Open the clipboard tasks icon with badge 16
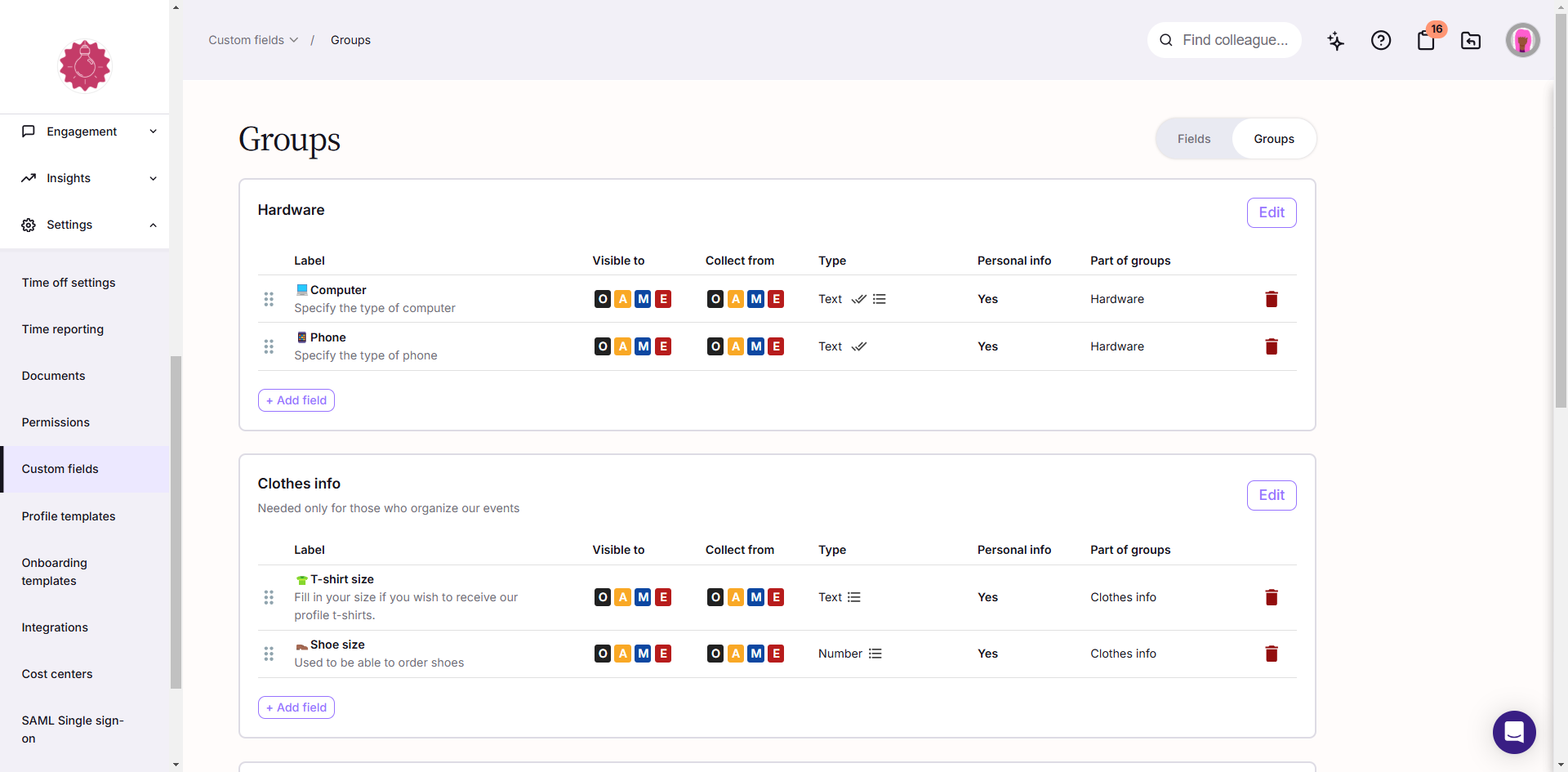The height and width of the screenshot is (772, 1568). pos(1427,40)
